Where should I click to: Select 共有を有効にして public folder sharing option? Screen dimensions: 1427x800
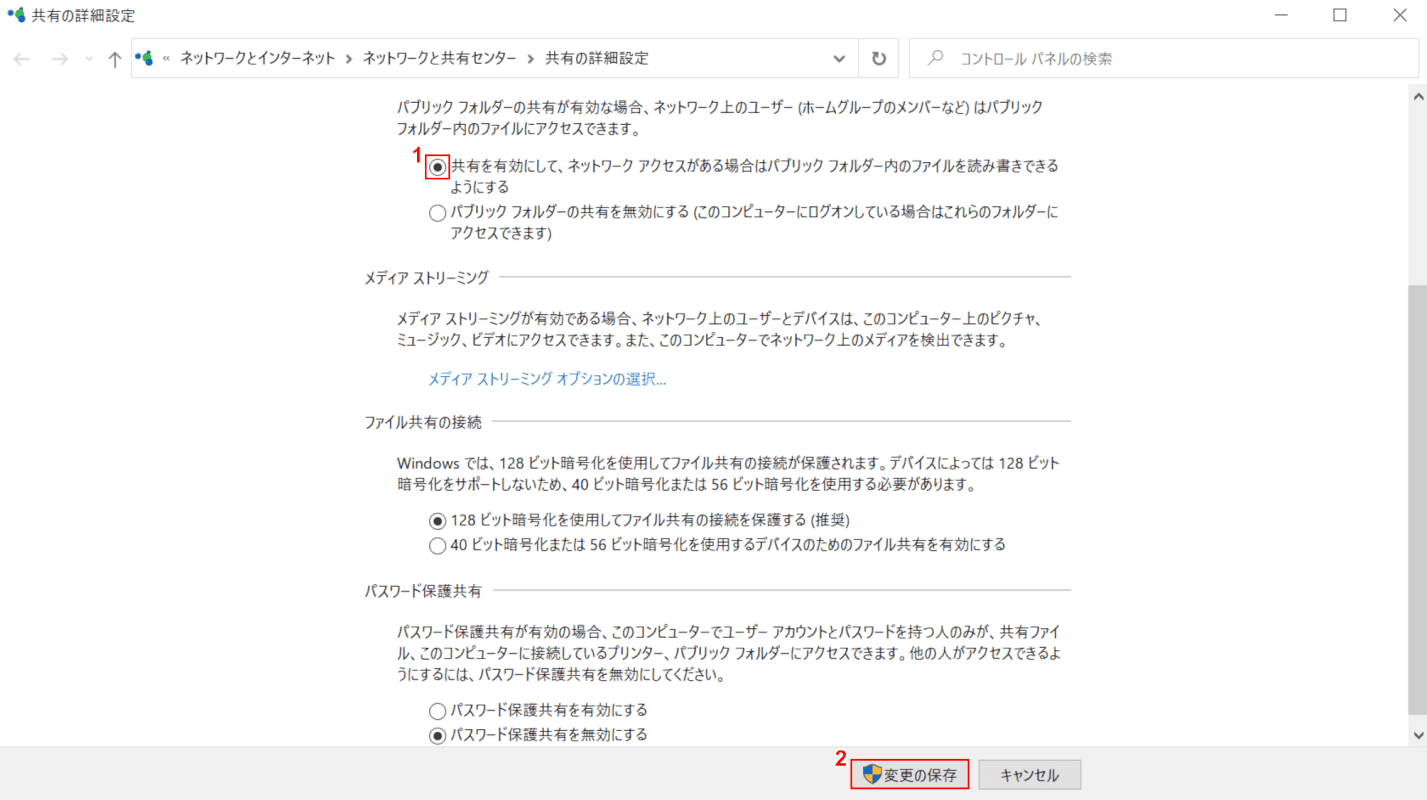pos(437,167)
